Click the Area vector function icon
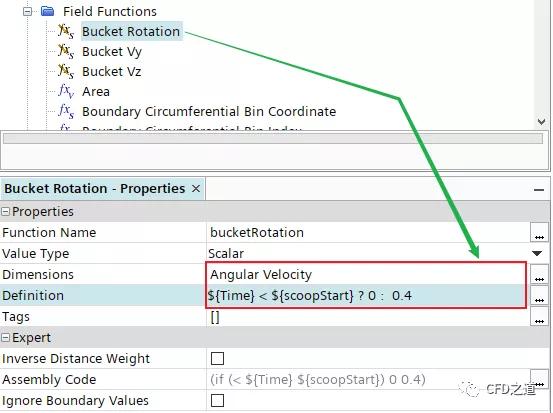 pos(66,91)
